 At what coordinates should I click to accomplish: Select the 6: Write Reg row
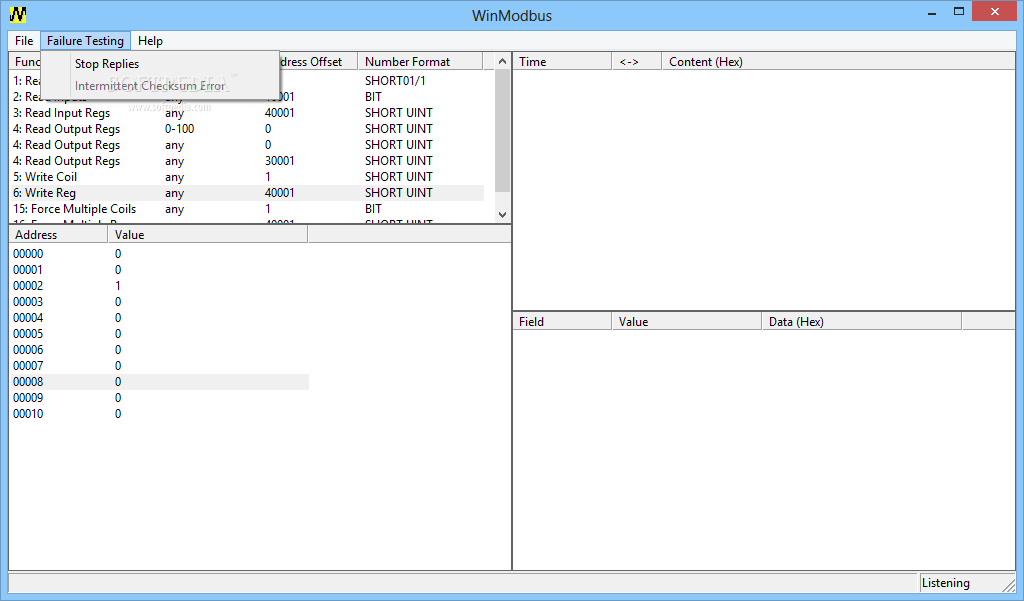(x=247, y=193)
